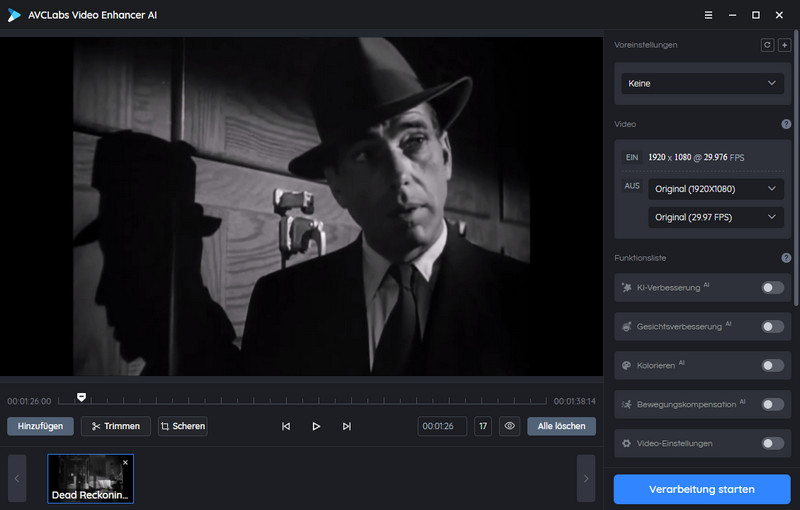The height and width of the screenshot is (510, 800).
Task: Click the start time 00:01:26:00
Action: pyautogui.click(x=29, y=401)
